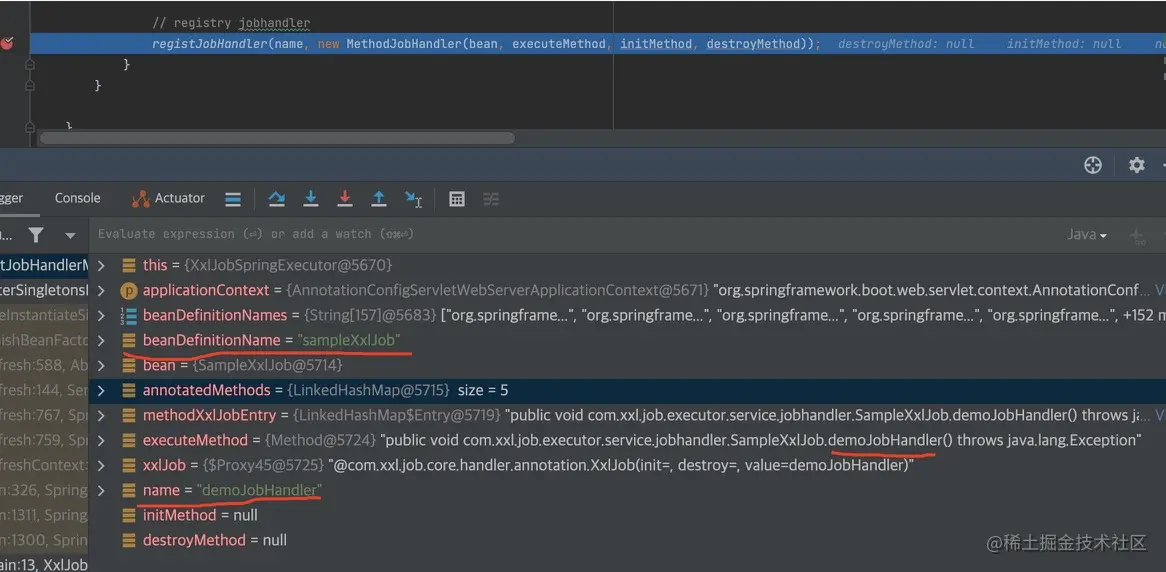Open debugger settings gear icon

(x=1136, y=165)
